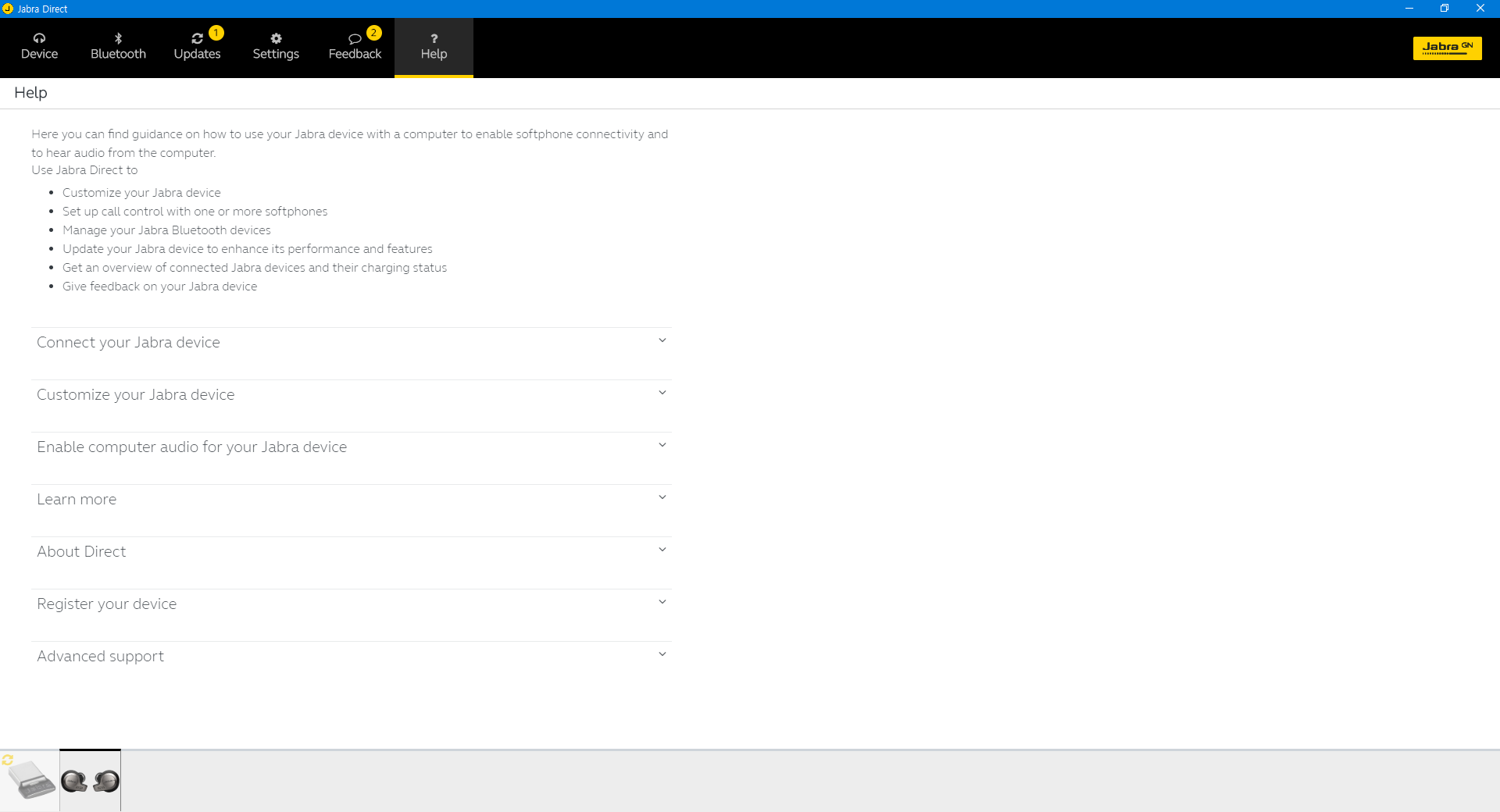Click 'Give feedback on your Jabra device'

point(159,287)
